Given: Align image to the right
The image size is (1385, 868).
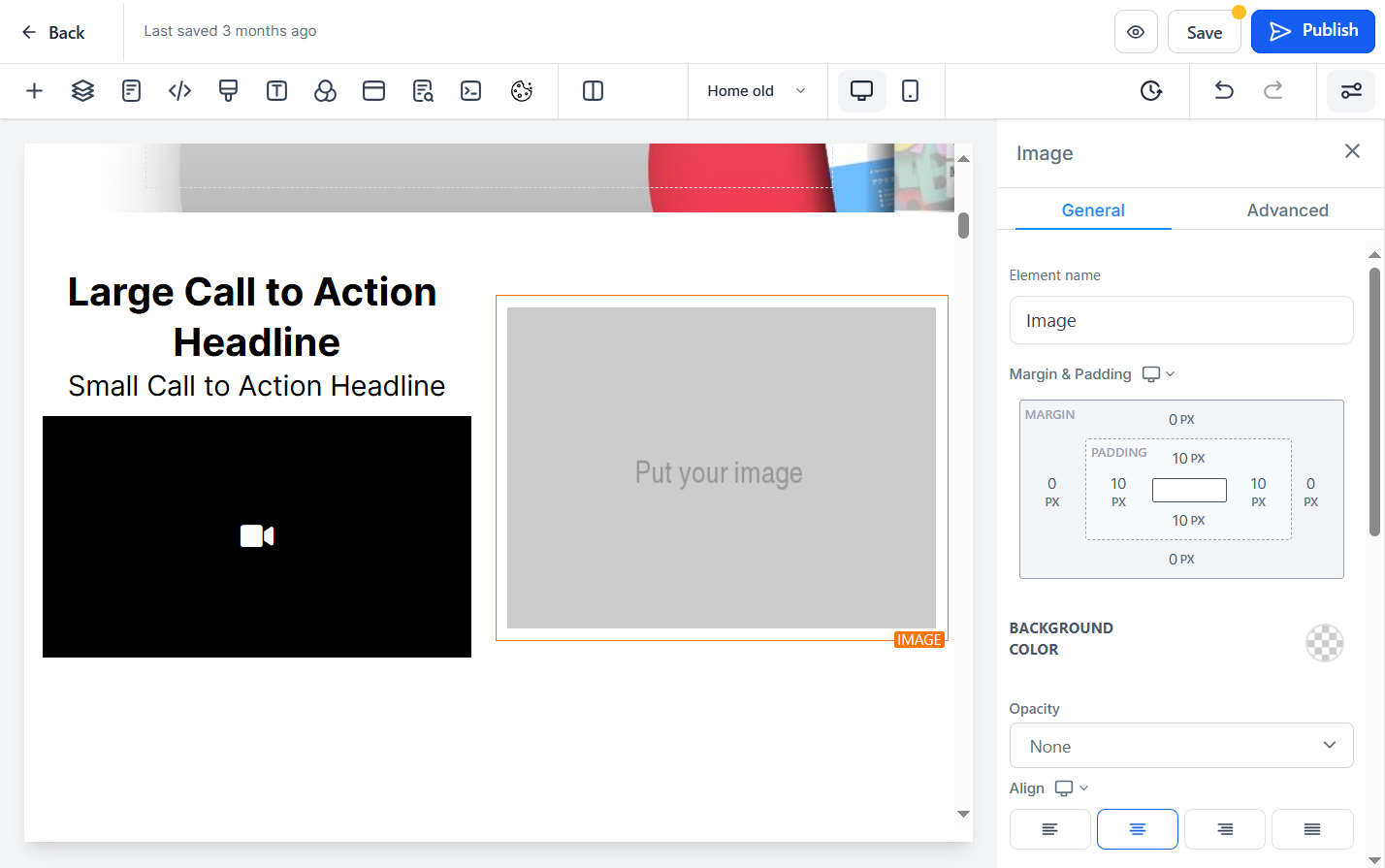Looking at the screenshot, I should (x=1225, y=829).
